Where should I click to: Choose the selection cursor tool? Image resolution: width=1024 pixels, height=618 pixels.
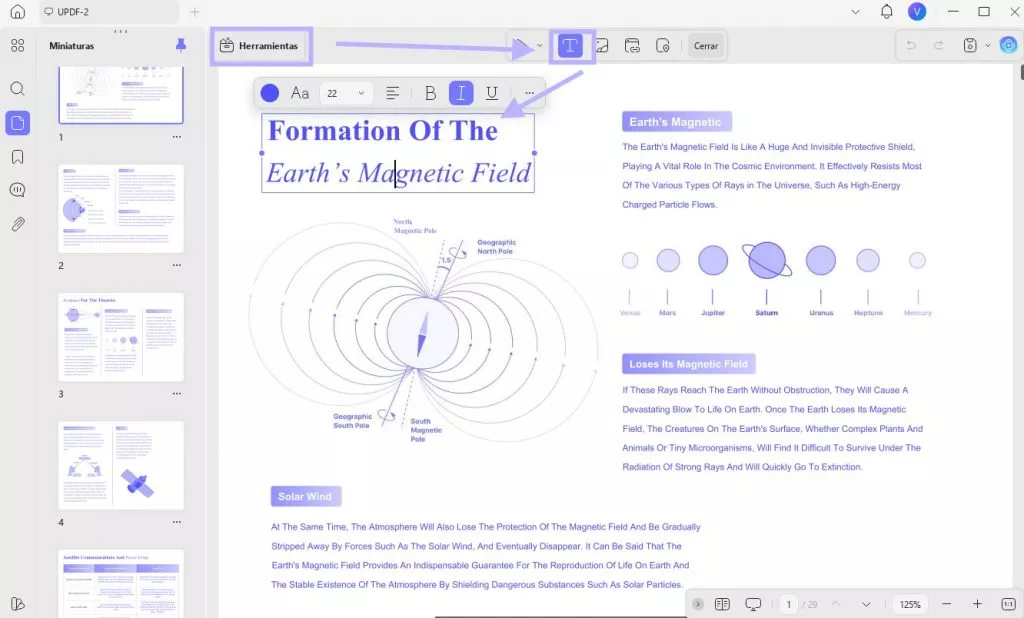[520, 46]
